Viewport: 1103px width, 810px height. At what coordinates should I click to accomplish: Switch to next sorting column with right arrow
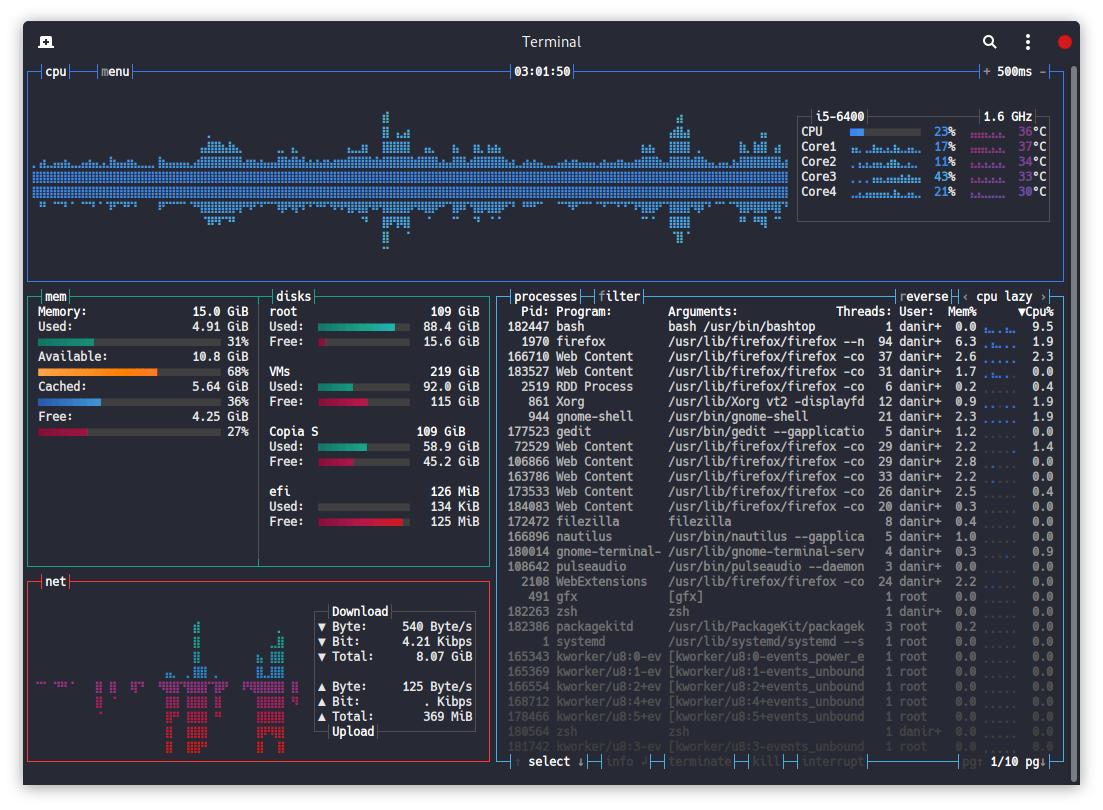click(1044, 297)
